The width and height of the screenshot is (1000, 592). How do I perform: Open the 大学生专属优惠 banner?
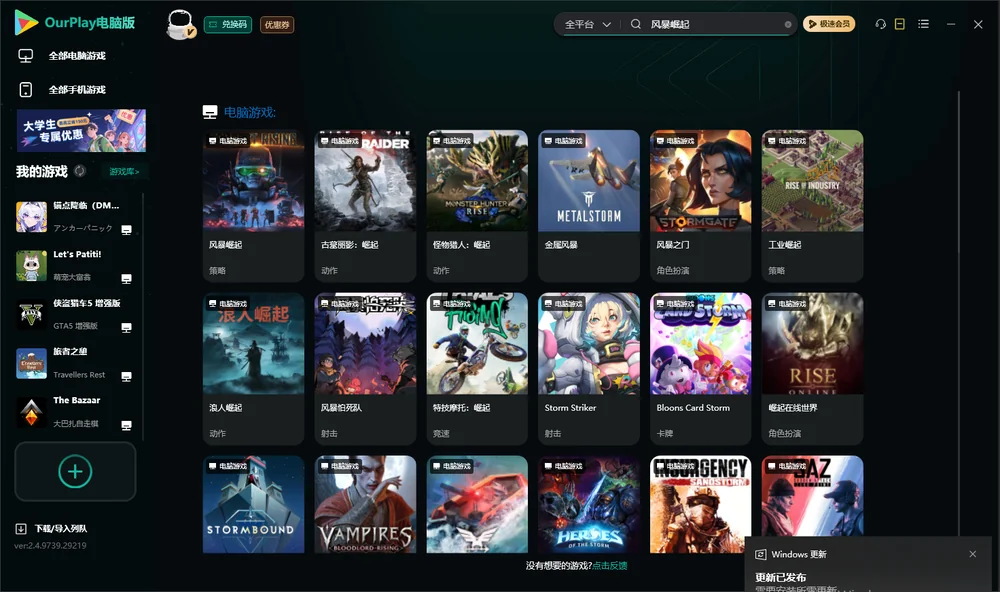tap(81, 131)
